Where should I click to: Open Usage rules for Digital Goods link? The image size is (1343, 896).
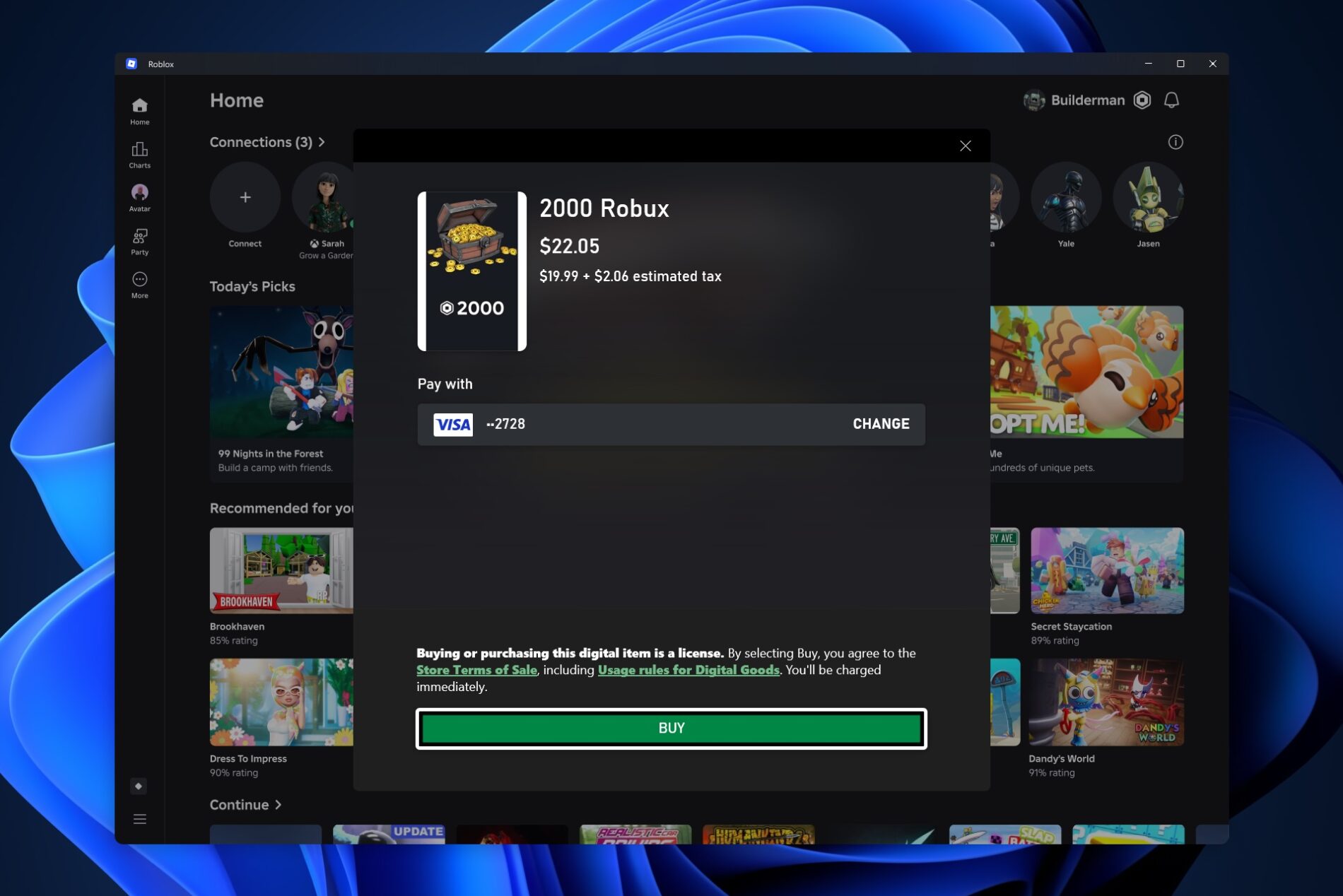pyautogui.click(x=688, y=670)
